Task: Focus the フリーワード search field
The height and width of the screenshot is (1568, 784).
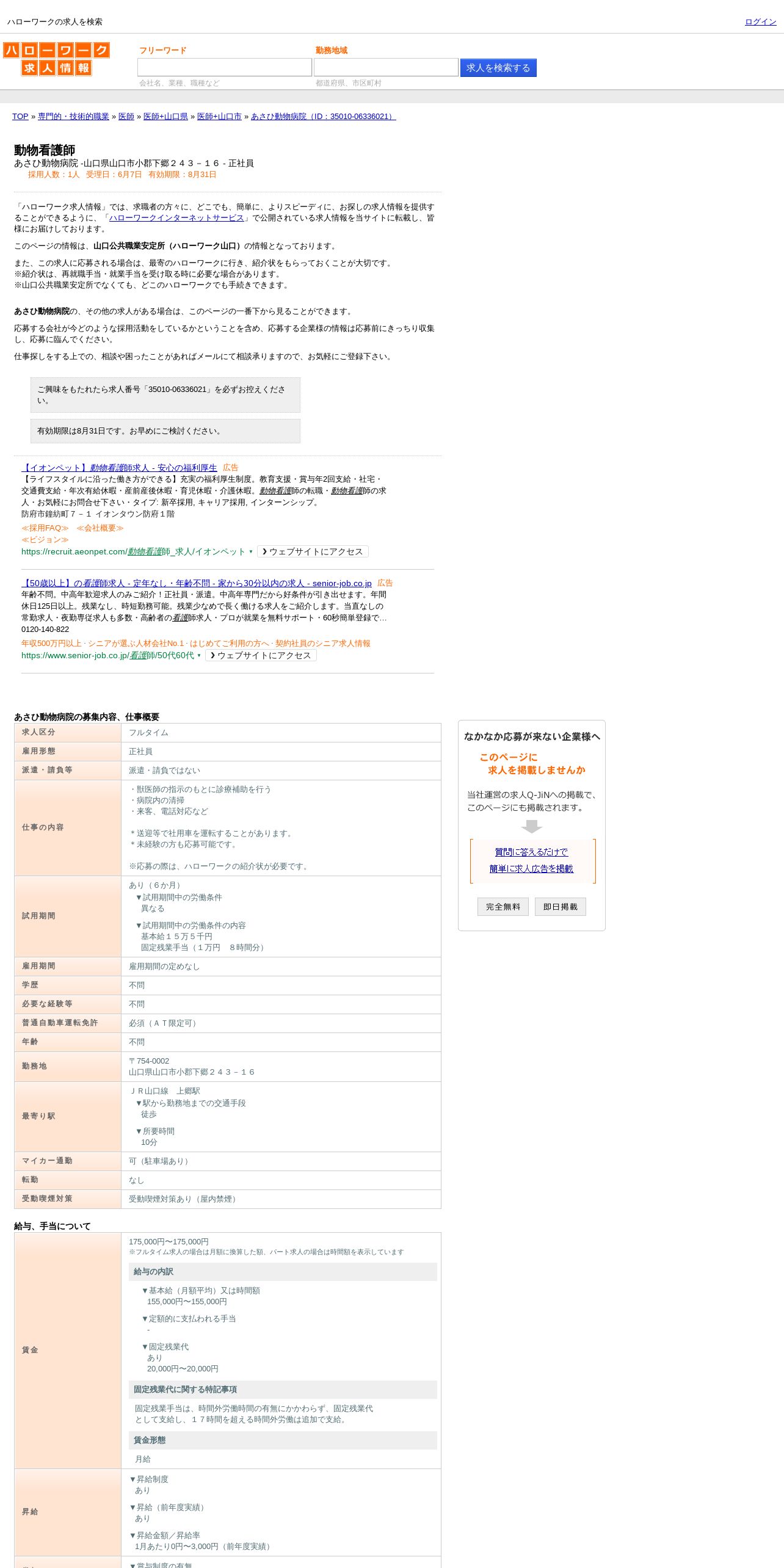Action: click(x=224, y=67)
